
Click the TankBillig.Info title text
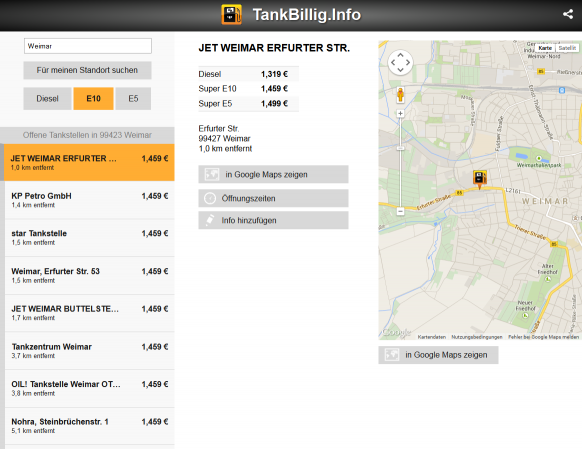307,15
